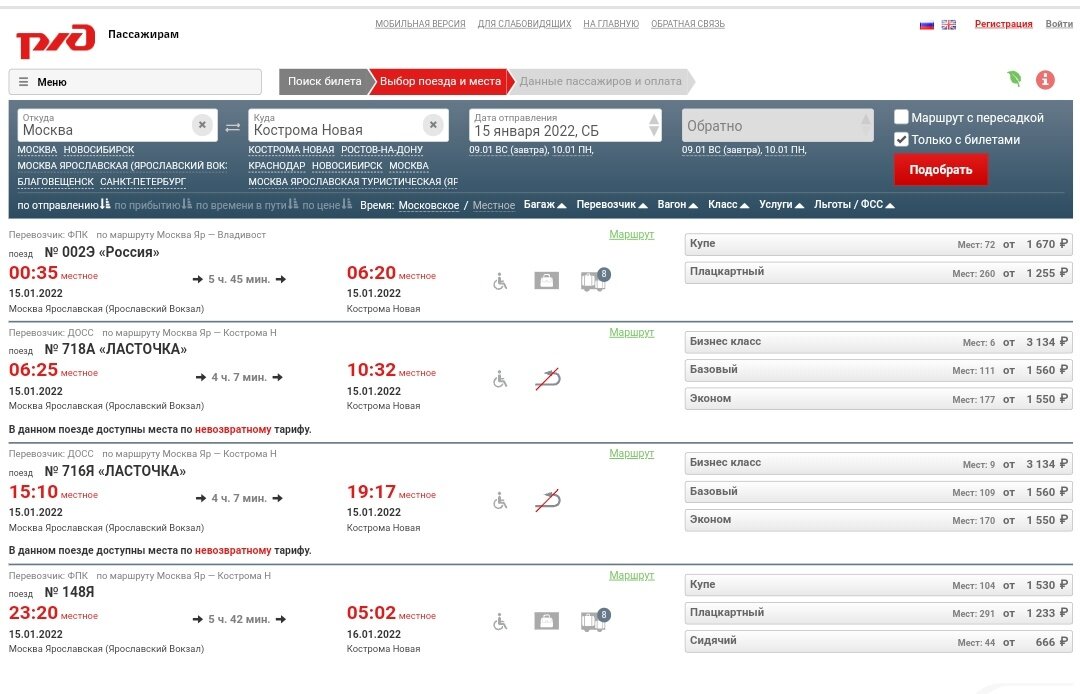This screenshot has height=694, width=1080.
Task: Open ДЛЯ СЛАБОВИДЯЩИХ link
Action: pyautogui.click(x=524, y=24)
